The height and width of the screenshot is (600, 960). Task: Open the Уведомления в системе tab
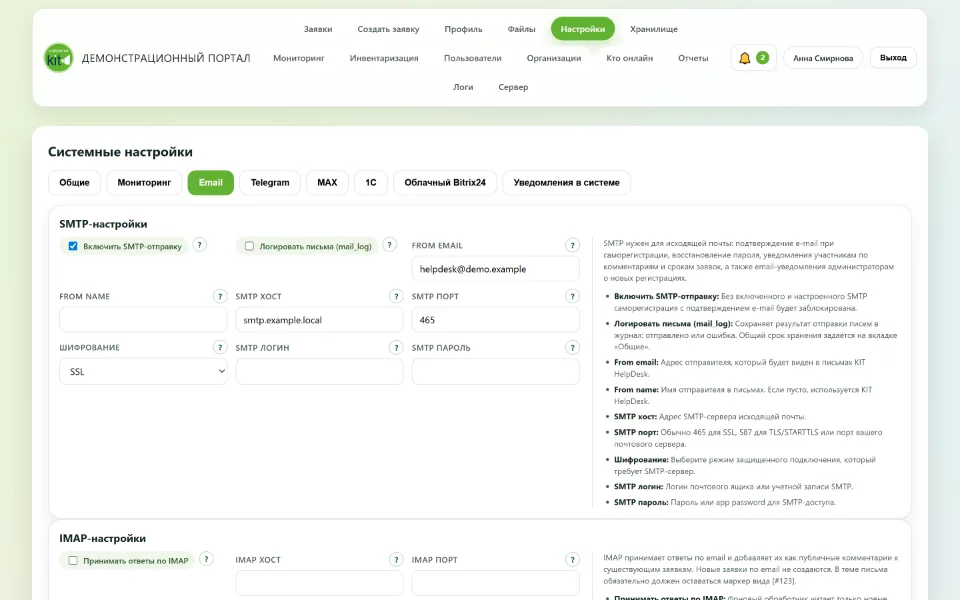566,182
